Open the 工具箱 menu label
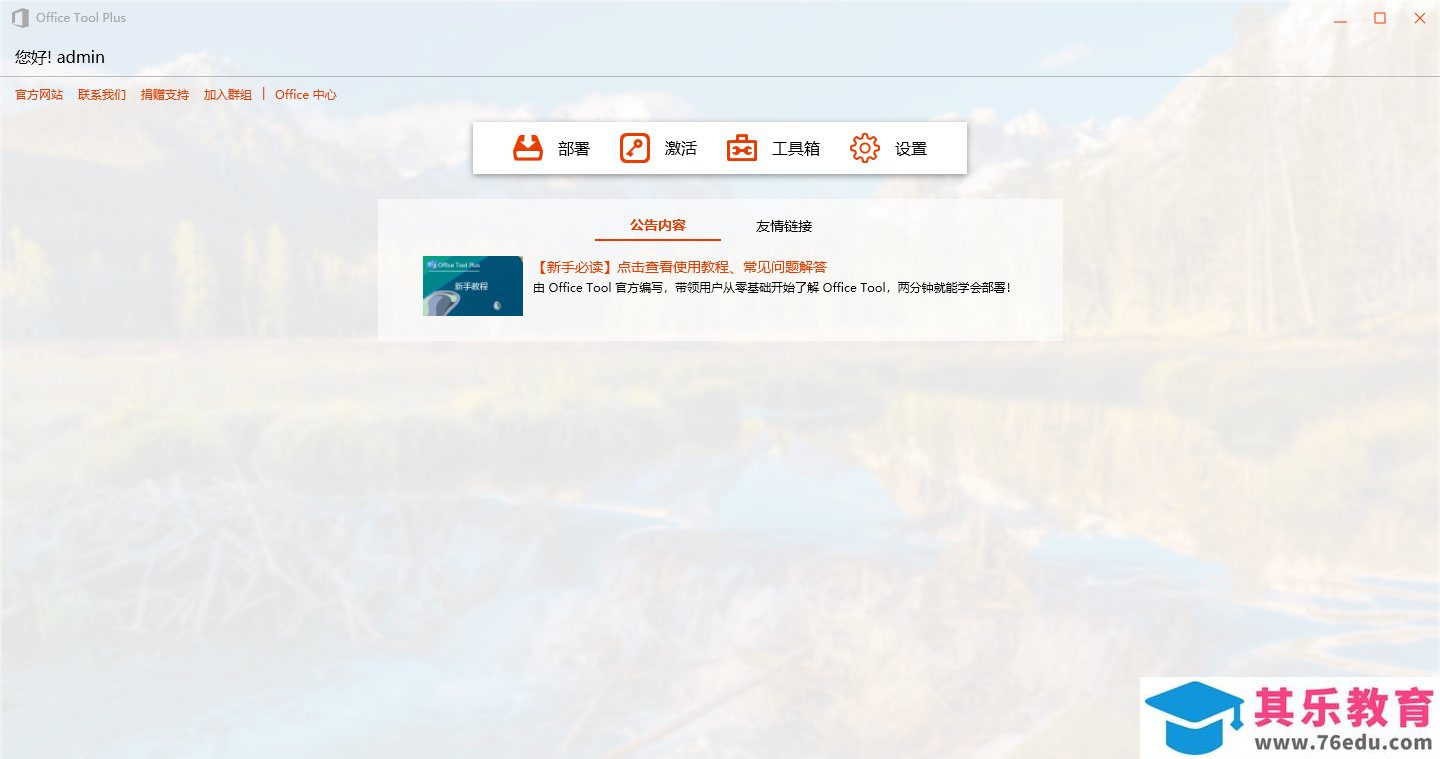1440x759 pixels. [796, 149]
